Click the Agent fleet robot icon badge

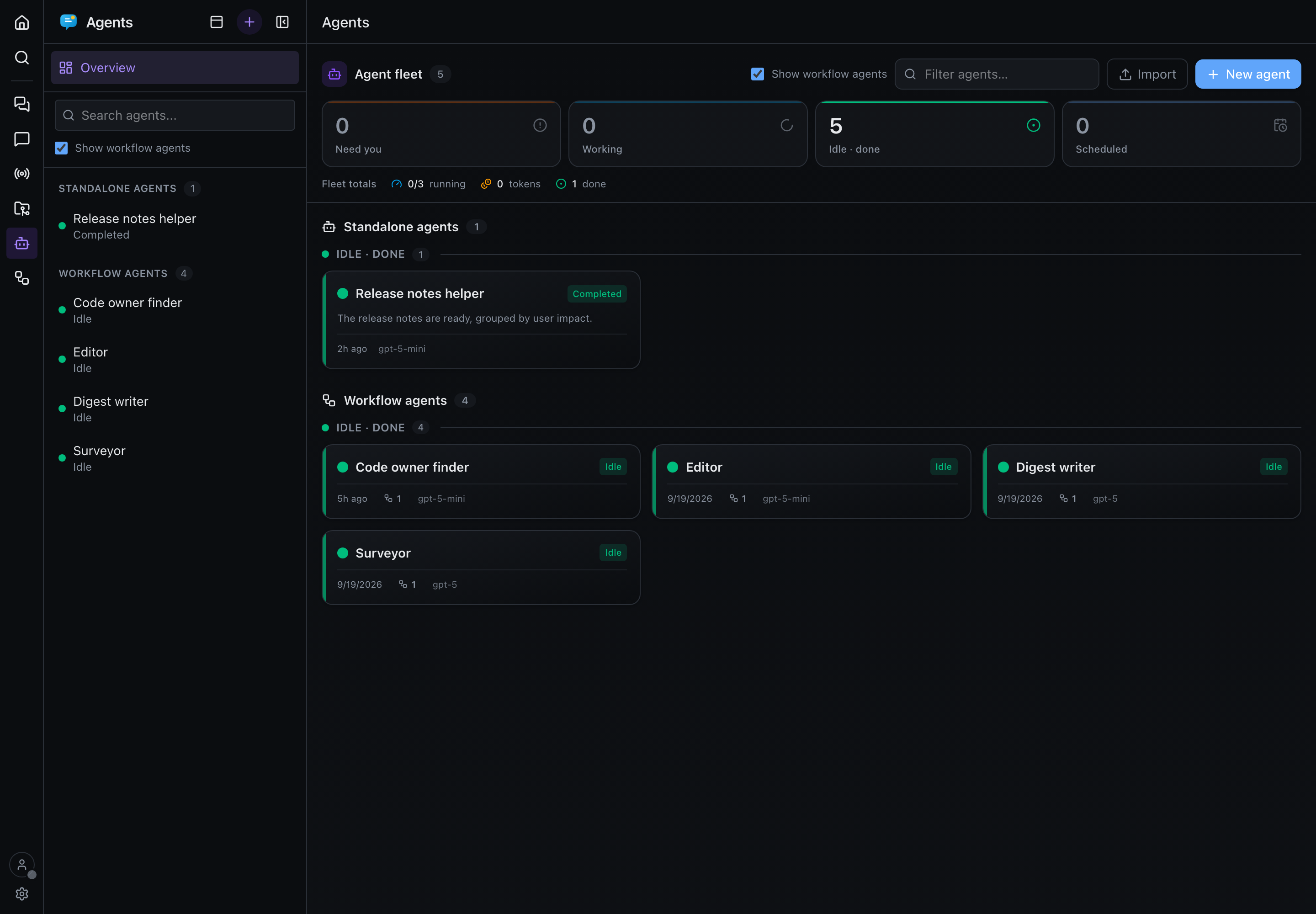[x=334, y=74]
